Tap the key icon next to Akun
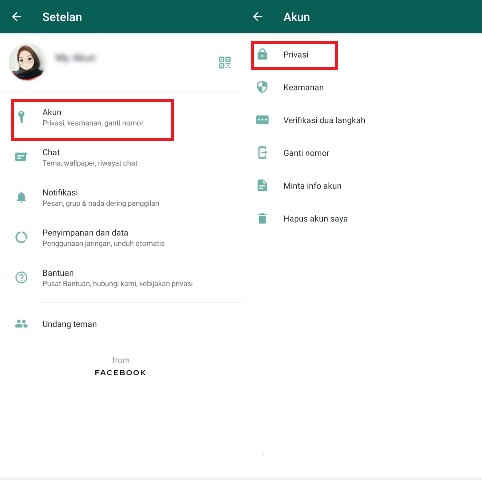Image resolution: width=482 pixels, height=480 pixels. pos(21,117)
